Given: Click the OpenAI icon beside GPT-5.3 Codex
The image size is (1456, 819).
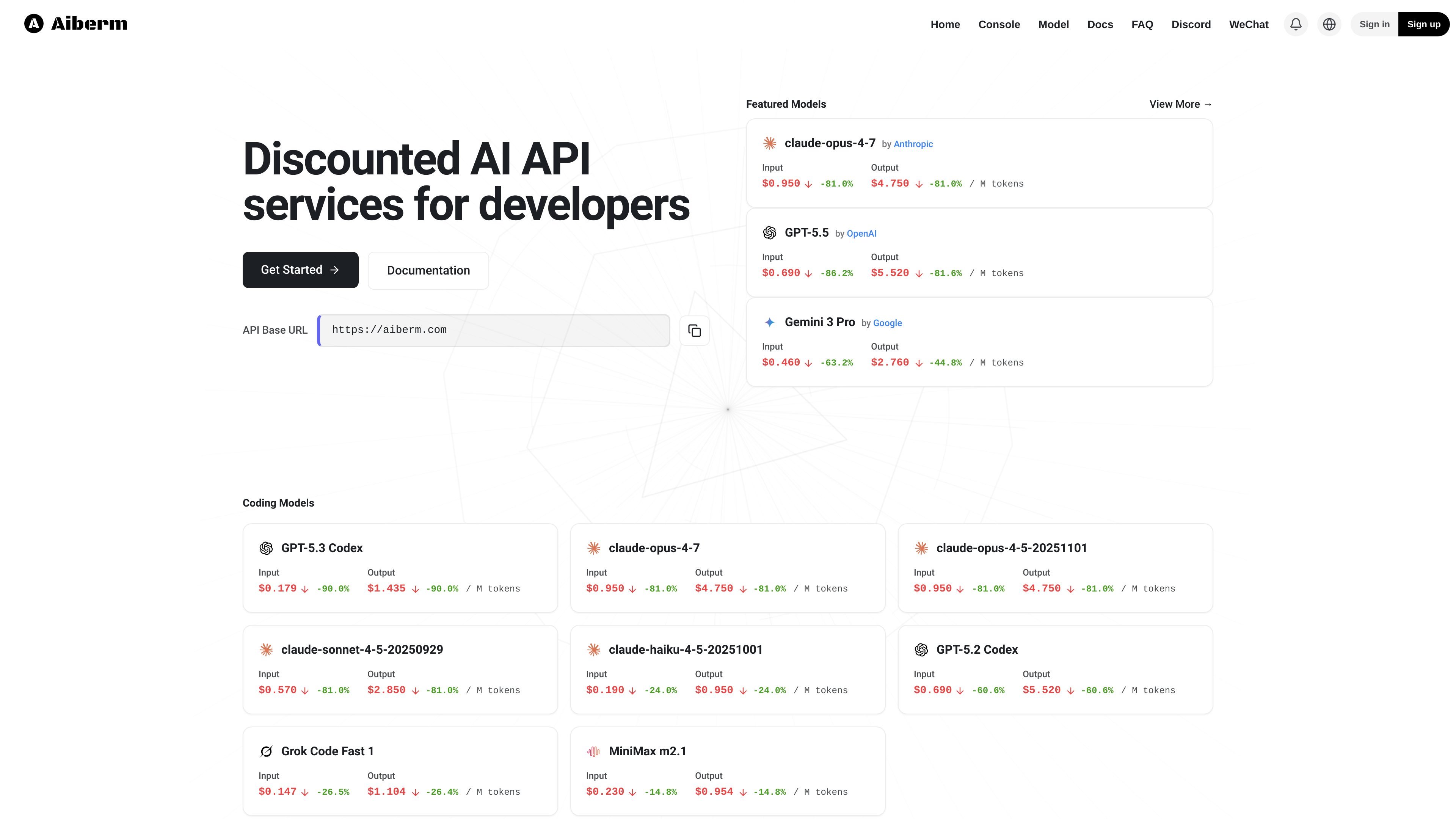Looking at the screenshot, I should pyautogui.click(x=266, y=548).
